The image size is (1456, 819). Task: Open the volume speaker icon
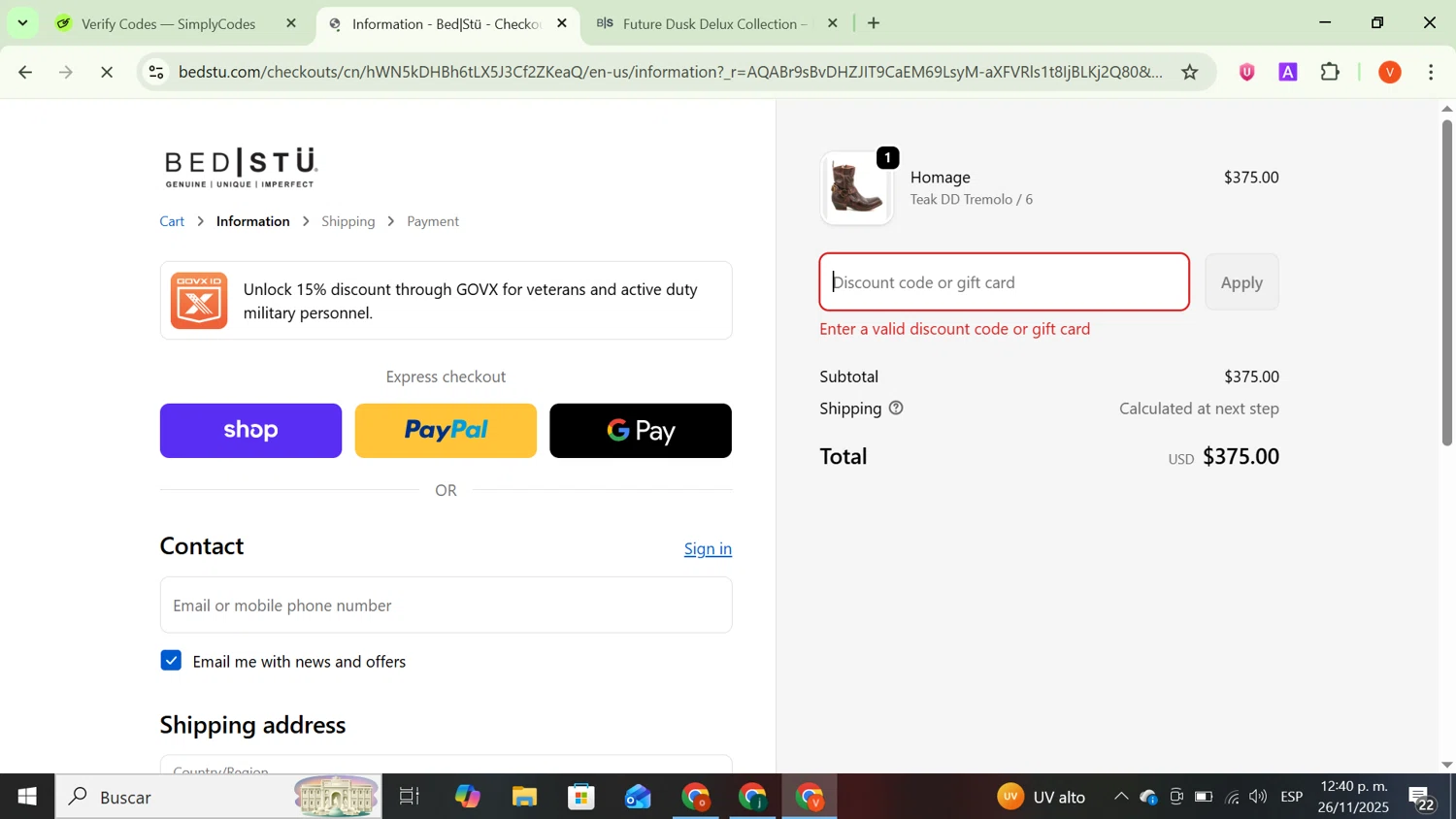1259,797
